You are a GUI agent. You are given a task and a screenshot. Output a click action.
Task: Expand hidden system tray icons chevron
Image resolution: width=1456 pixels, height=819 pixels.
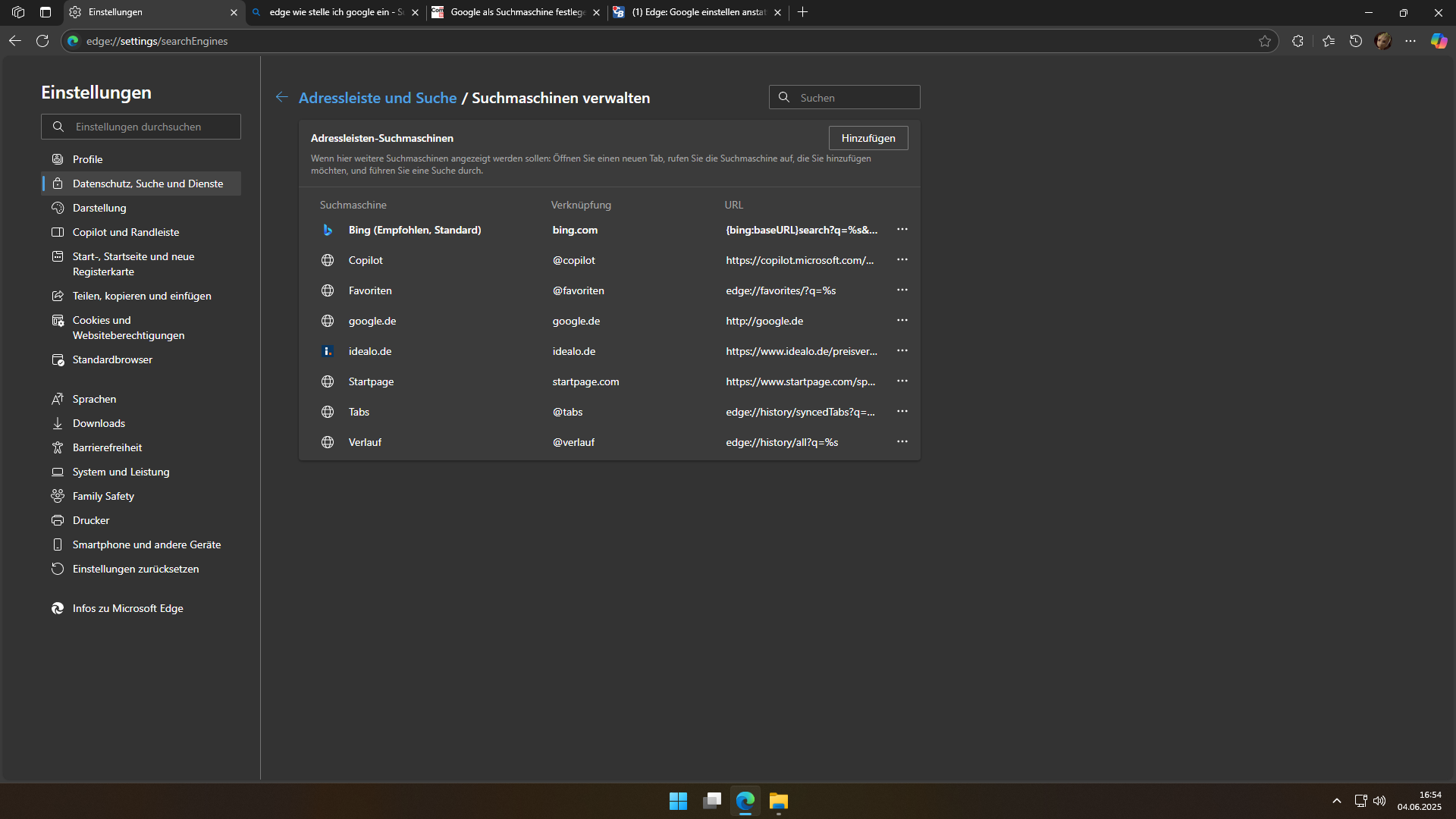point(1336,801)
